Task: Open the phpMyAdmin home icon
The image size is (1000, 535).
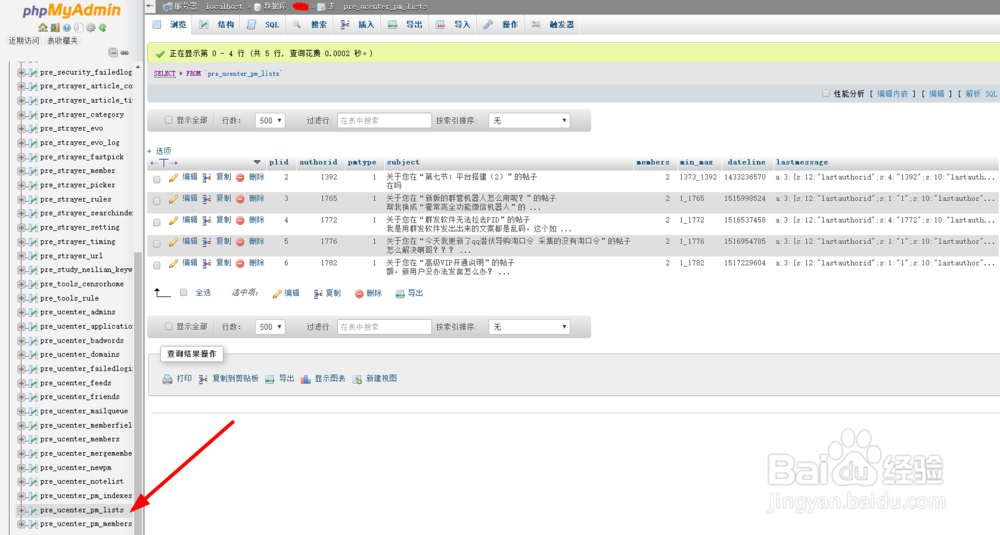Action: coord(42,27)
